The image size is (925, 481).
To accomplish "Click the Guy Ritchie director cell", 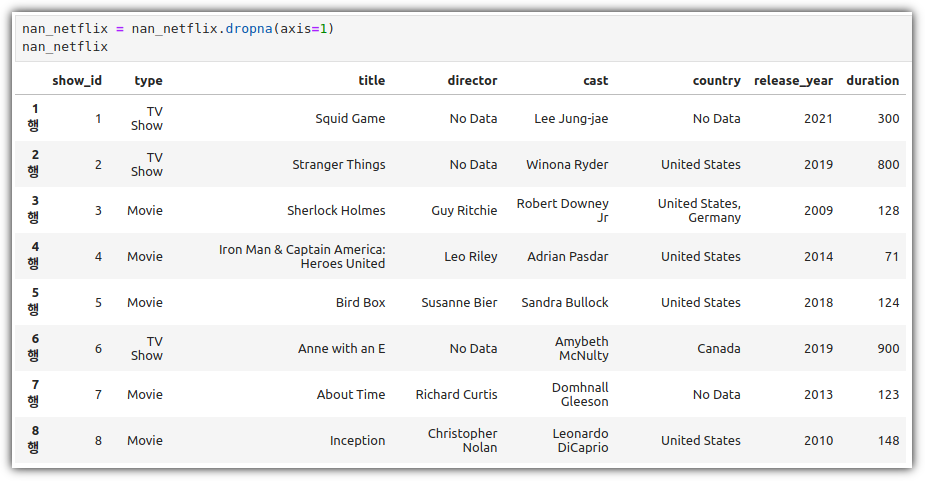I will coord(464,211).
